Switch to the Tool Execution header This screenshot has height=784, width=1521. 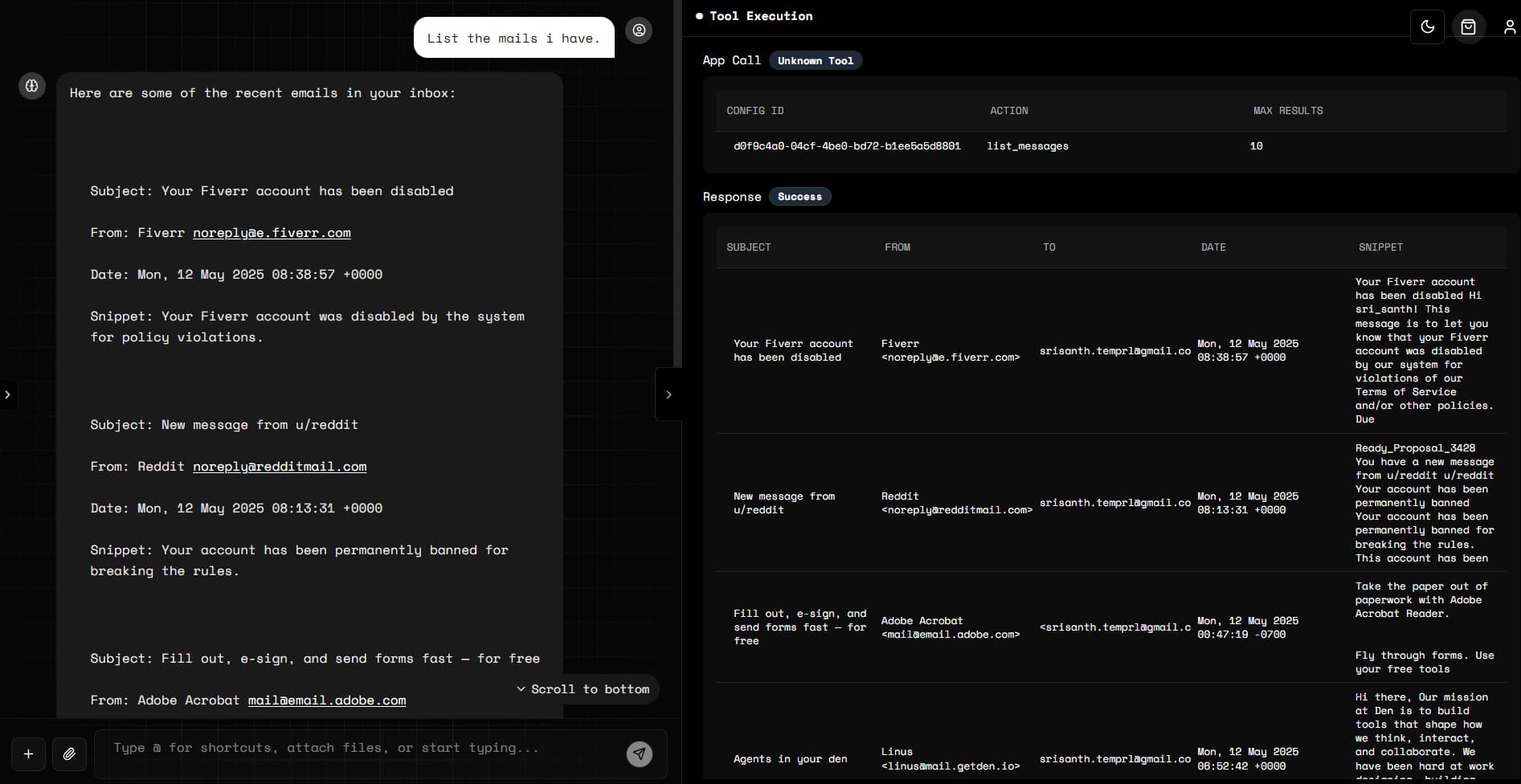point(760,15)
